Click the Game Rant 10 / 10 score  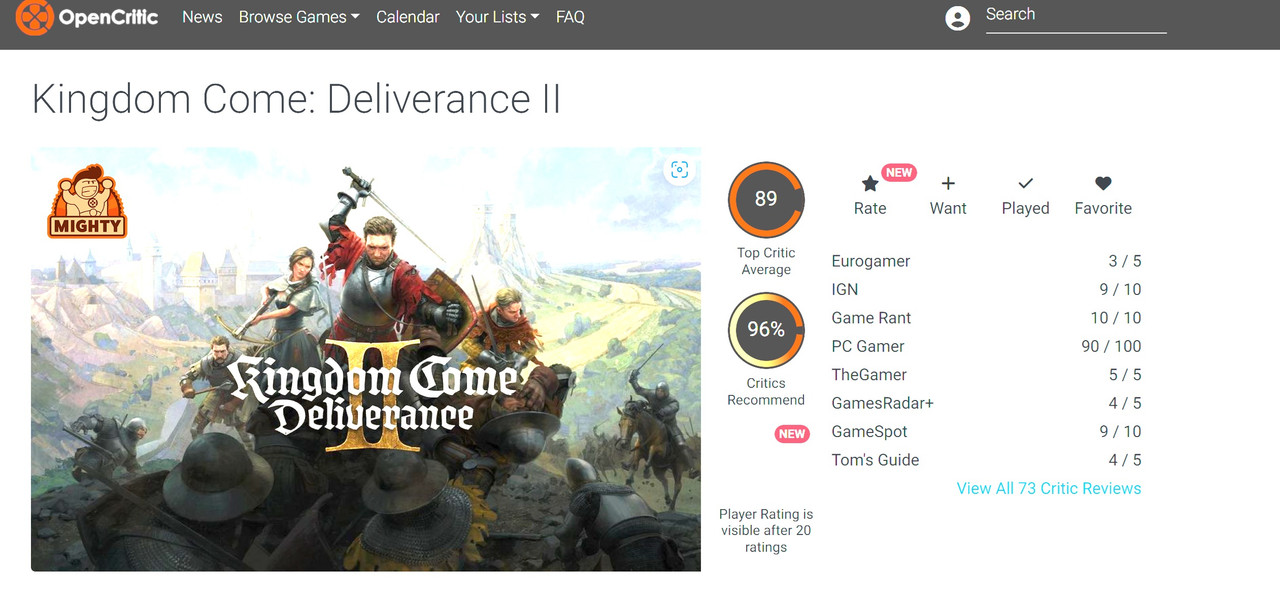1116,318
